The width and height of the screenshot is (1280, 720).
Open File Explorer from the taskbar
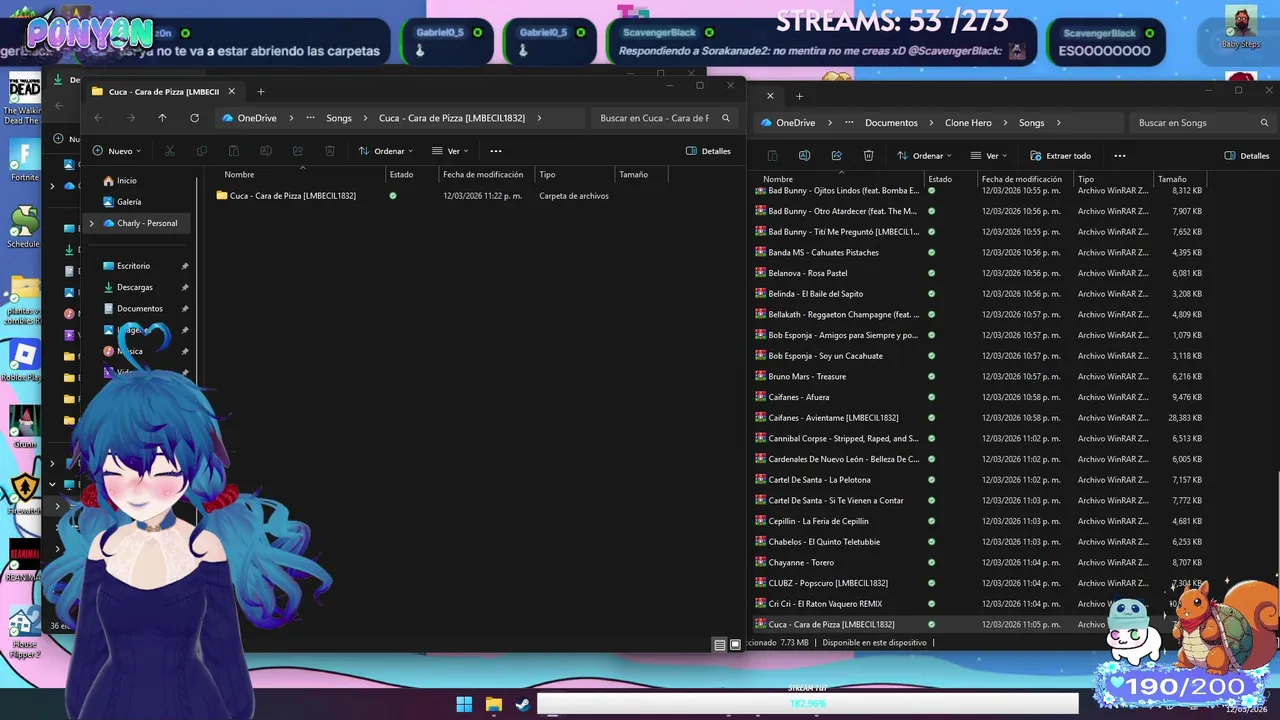493,704
